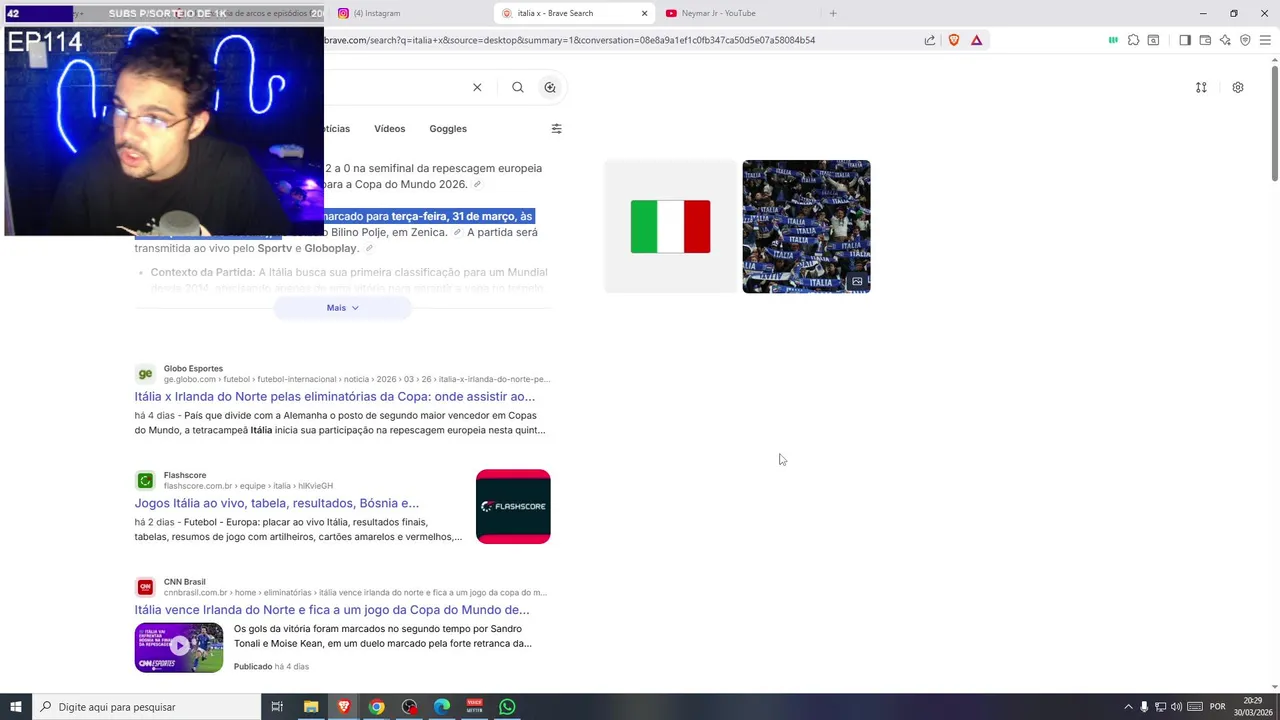Open Google Chrome from the taskbar
The height and width of the screenshot is (720, 1280).
point(376,707)
